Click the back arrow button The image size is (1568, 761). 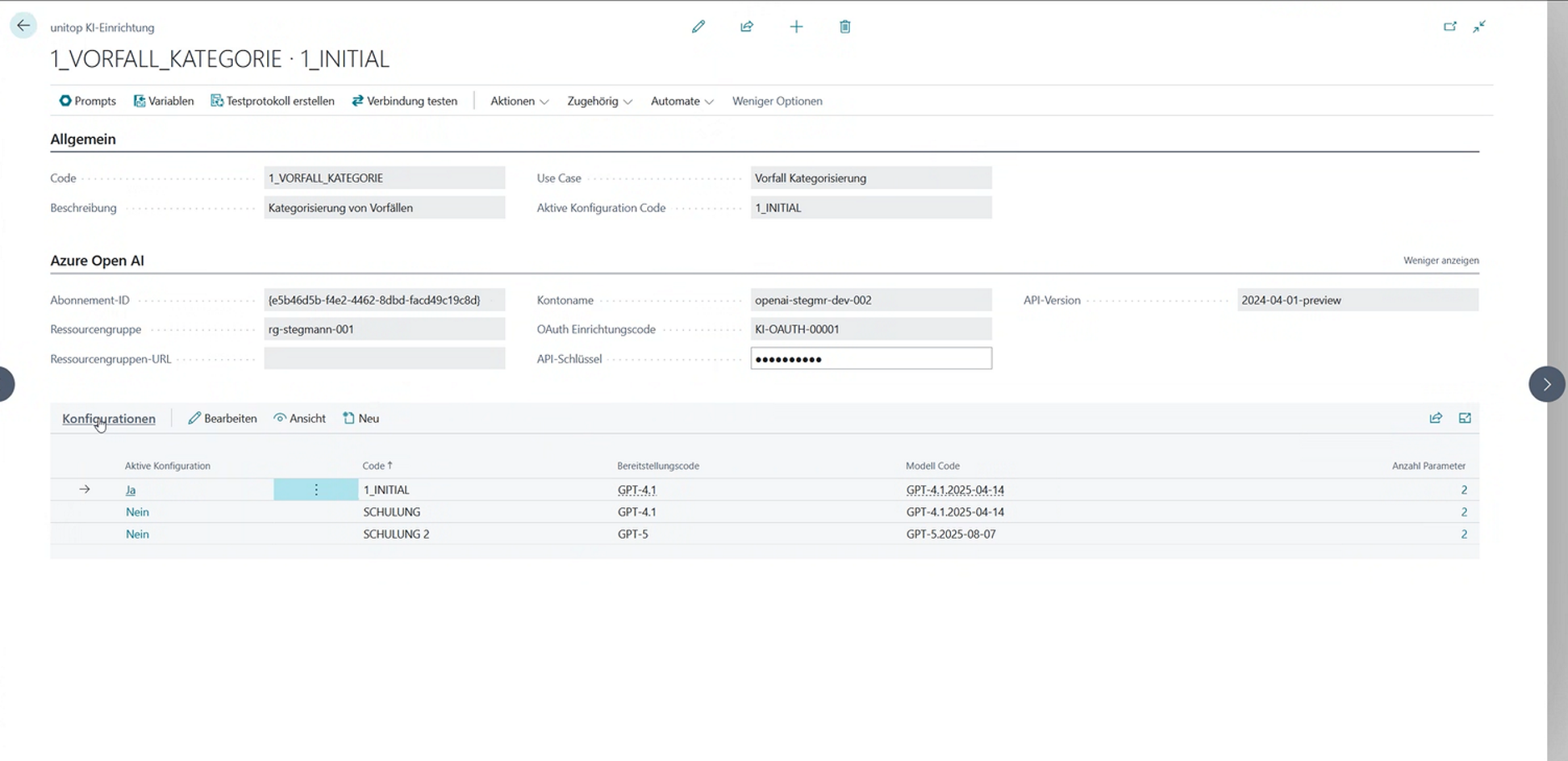pyautogui.click(x=23, y=26)
